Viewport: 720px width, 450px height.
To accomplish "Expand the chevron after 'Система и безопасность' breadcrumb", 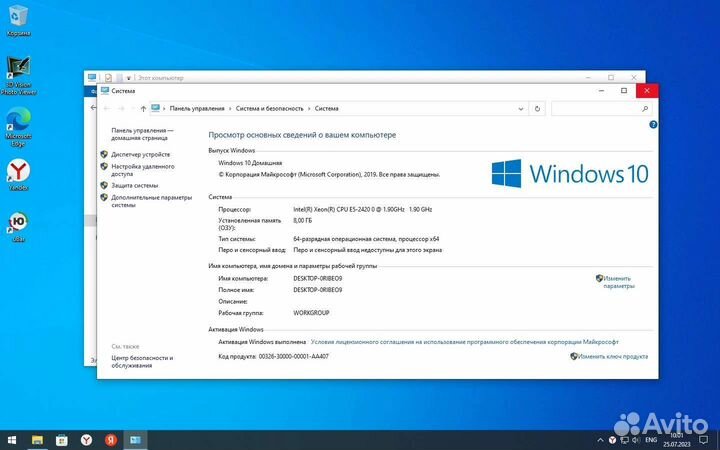I will coord(308,108).
